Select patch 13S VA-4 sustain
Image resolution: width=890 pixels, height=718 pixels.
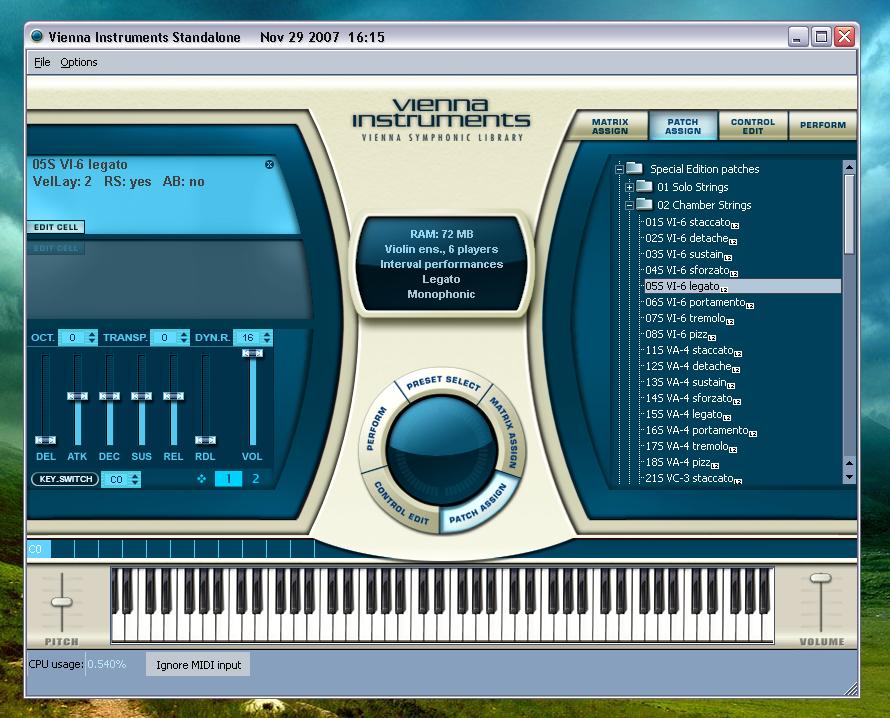pyautogui.click(x=690, y=382)
